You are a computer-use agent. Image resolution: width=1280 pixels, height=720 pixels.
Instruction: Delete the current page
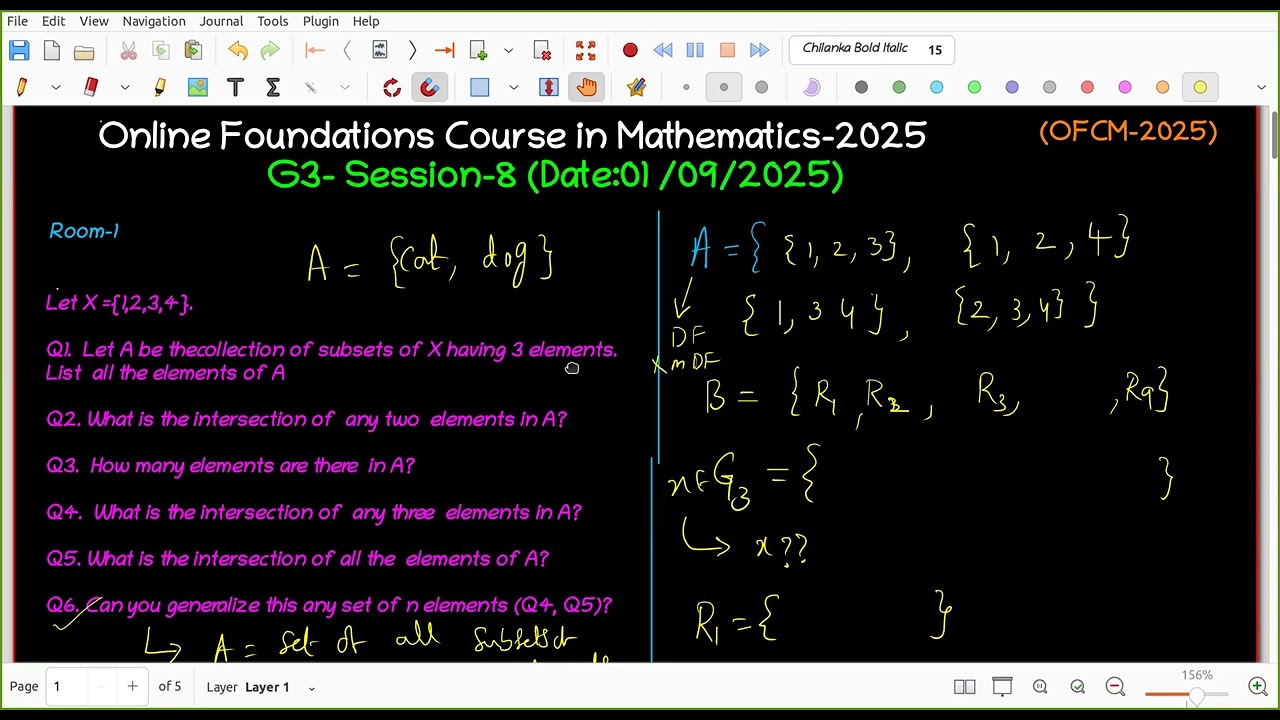[543, 50]
